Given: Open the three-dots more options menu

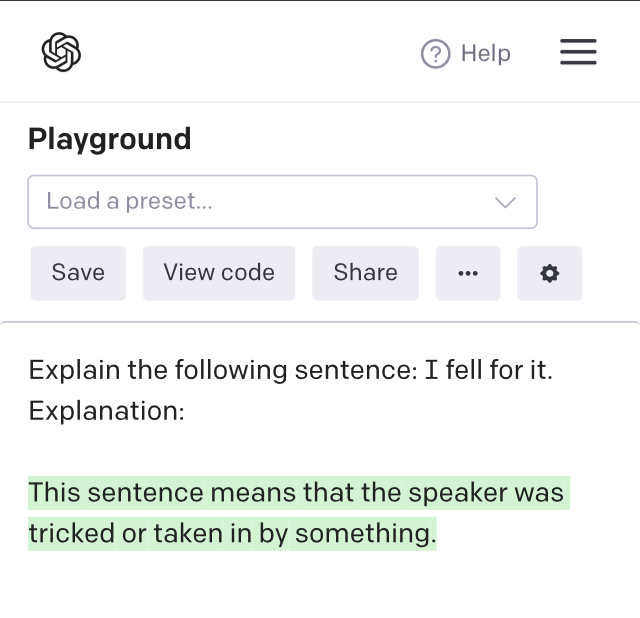Looking at the screenshot, I should tap(467, 273).
